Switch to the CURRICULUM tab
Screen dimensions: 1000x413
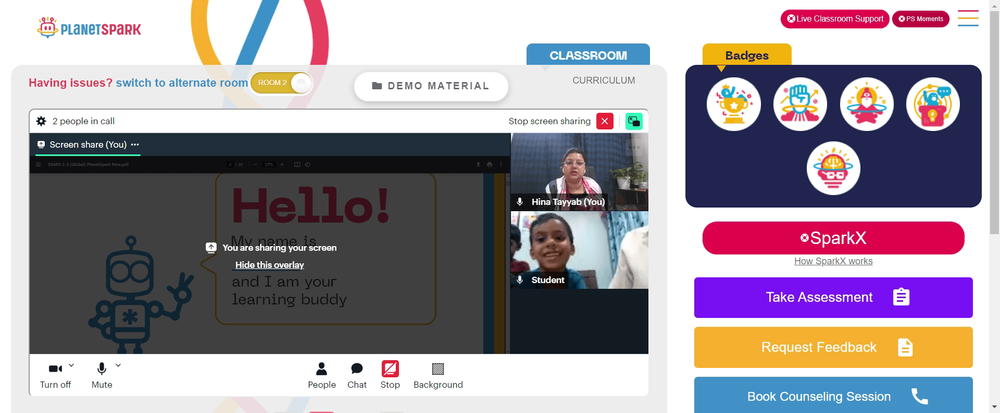[603, 80]
